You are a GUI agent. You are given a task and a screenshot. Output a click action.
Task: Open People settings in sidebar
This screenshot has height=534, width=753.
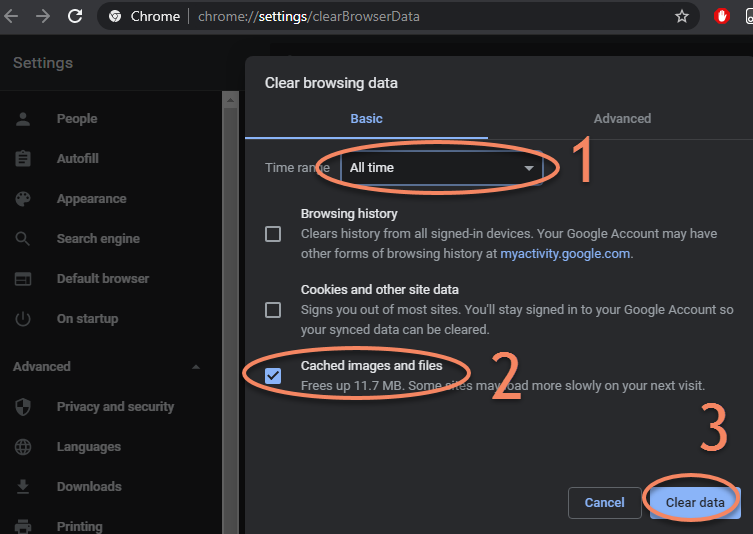(76, 119)
